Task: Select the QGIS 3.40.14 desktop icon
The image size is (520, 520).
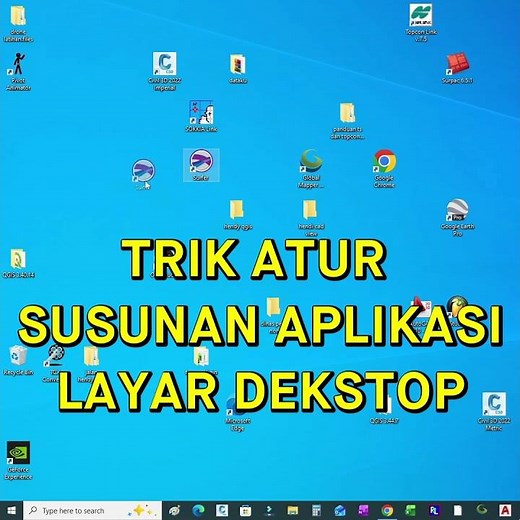Action: pyautogui.click(x=18, y=263)
